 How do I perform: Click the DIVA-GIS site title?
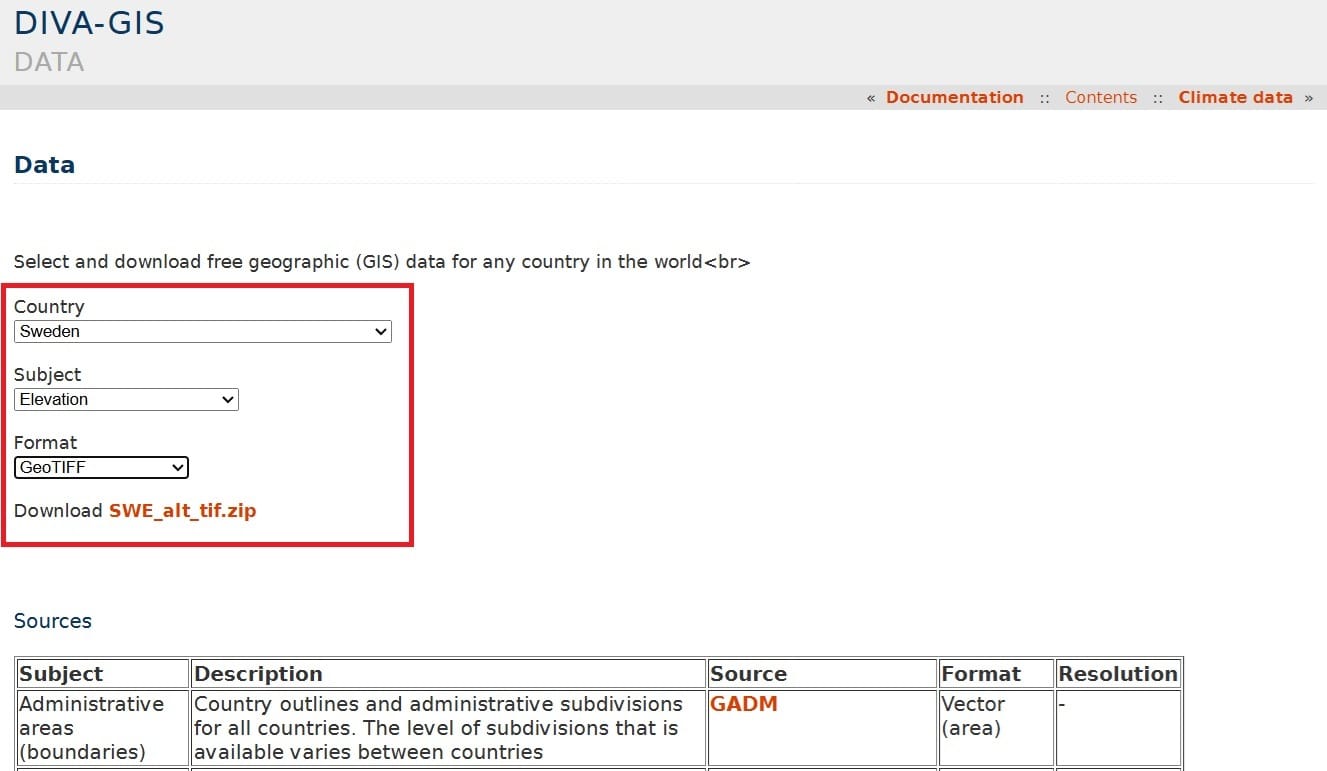point(89,23)
